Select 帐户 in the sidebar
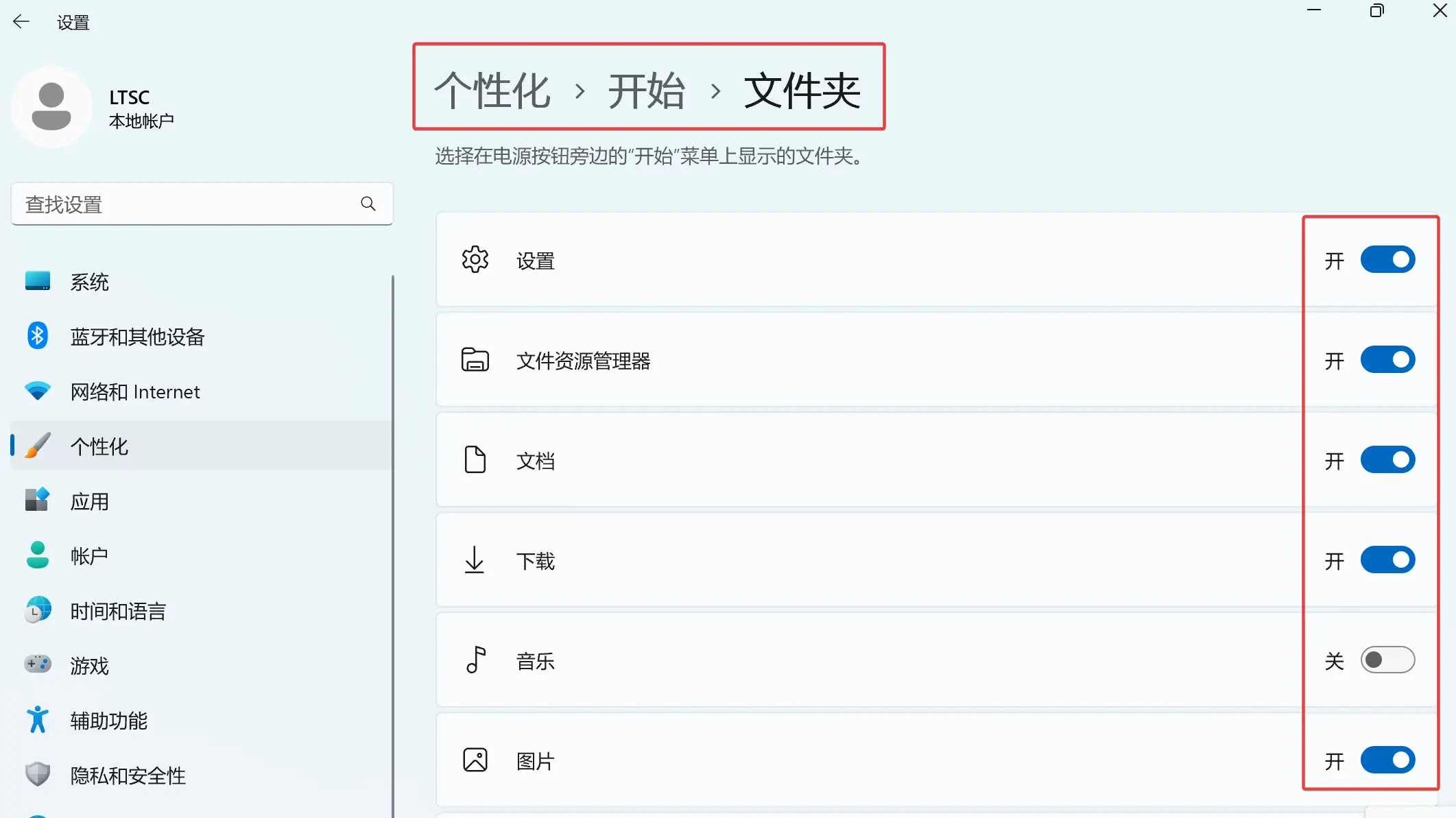1456x818 pixels. point(89,555)
